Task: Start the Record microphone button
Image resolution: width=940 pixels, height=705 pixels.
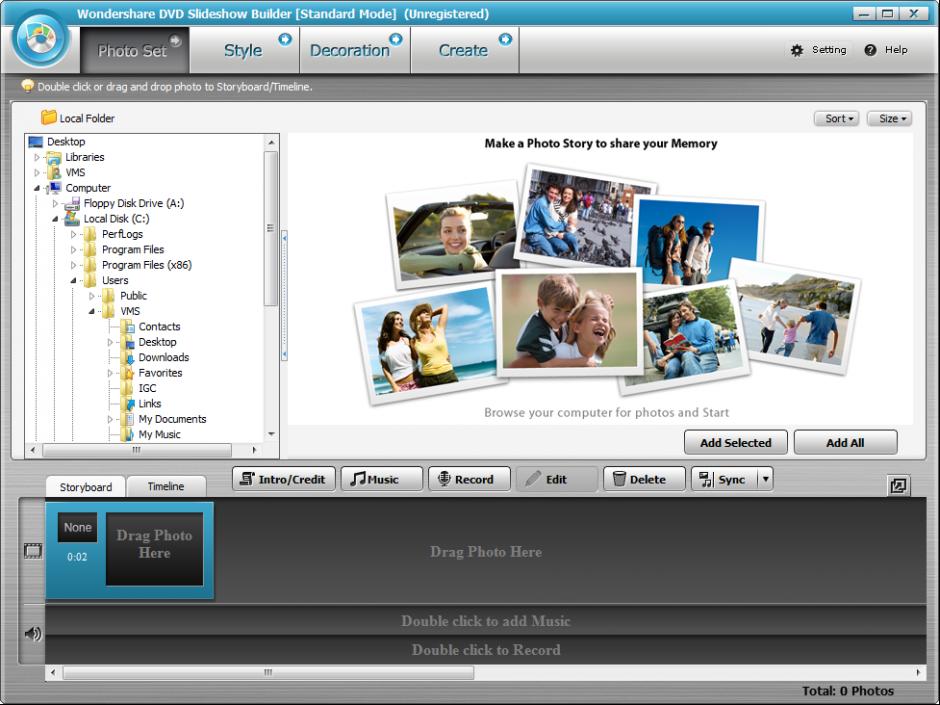Action: [469, 479]
